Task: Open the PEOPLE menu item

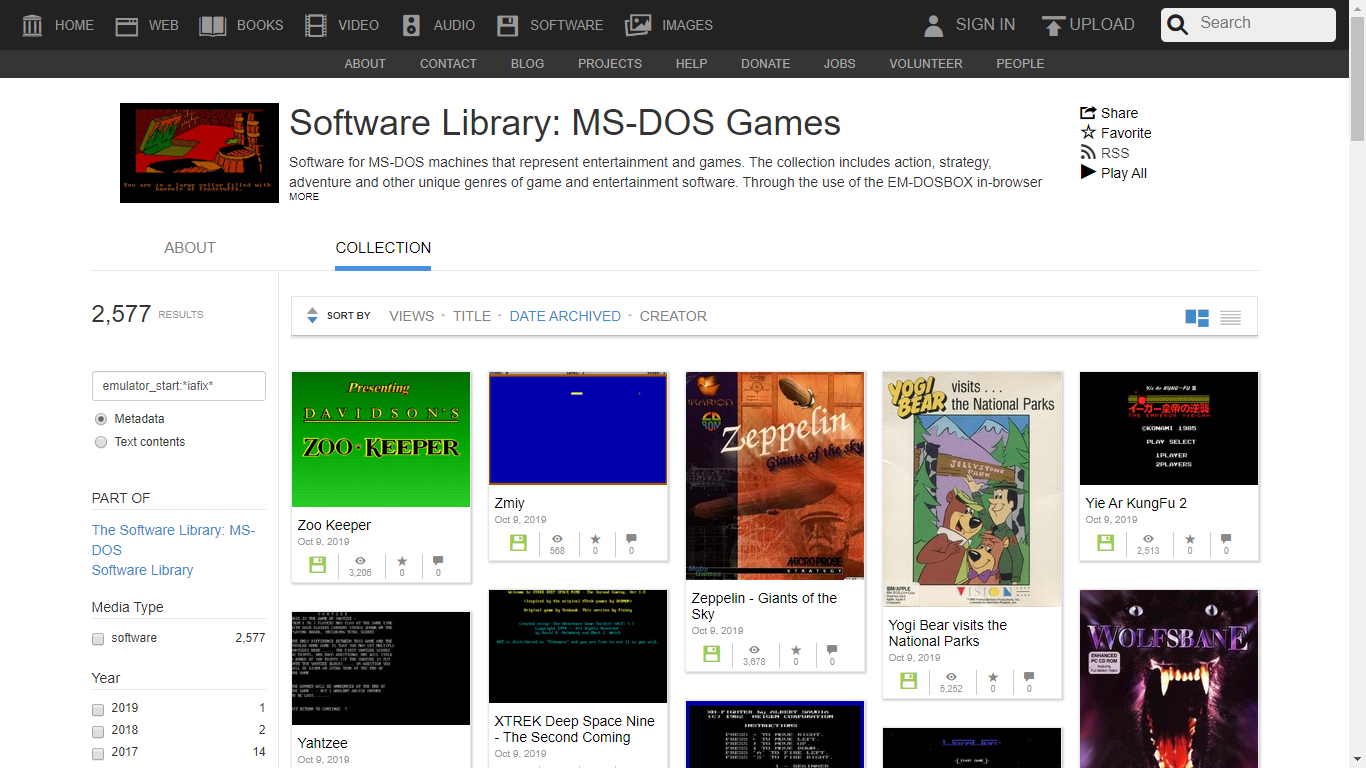Action: pos(1020,64)
